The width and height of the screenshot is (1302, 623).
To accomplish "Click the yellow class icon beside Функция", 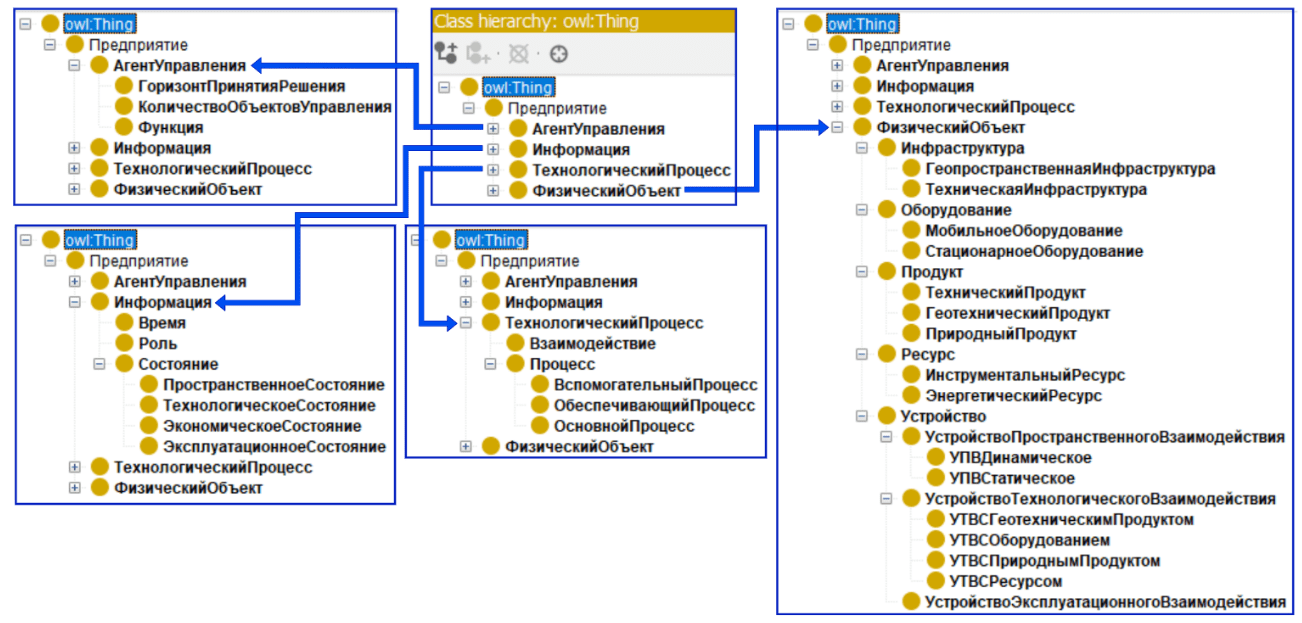I will coord(124,127).
